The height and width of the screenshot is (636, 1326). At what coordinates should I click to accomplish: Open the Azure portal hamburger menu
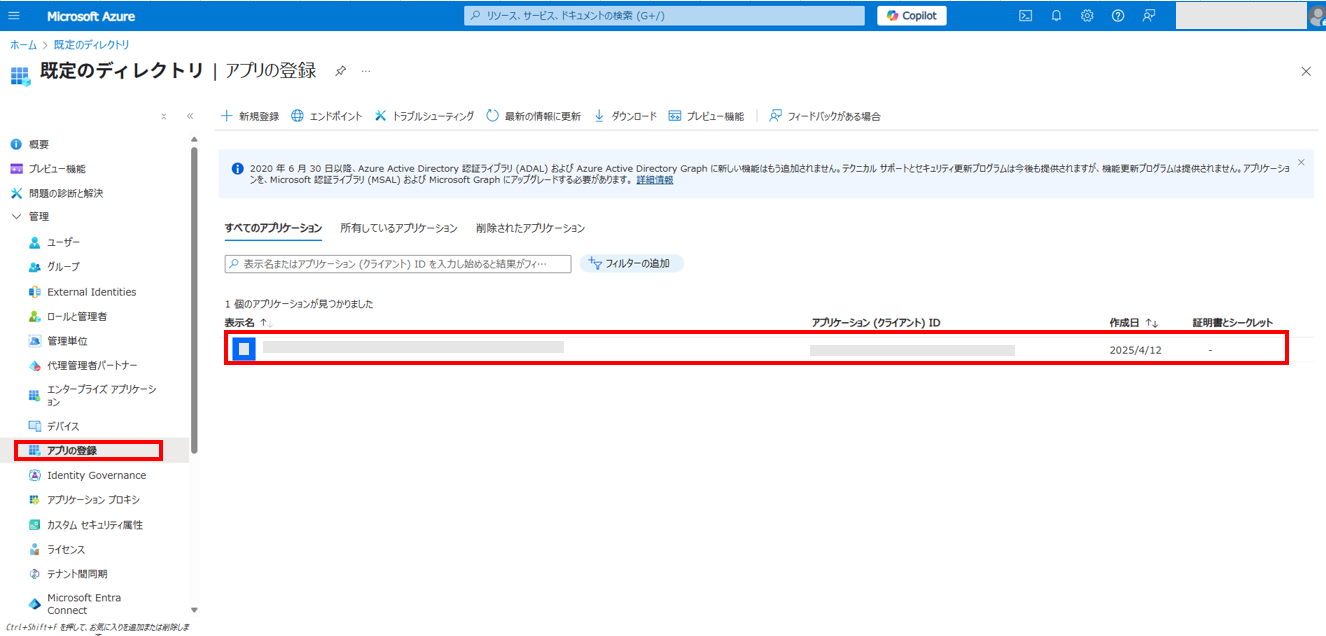point(14,16)
